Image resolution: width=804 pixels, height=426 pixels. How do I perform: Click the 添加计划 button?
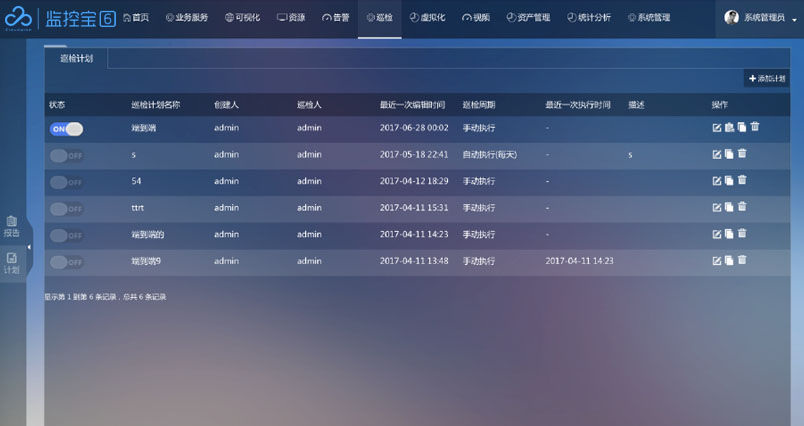coord(766,78)
